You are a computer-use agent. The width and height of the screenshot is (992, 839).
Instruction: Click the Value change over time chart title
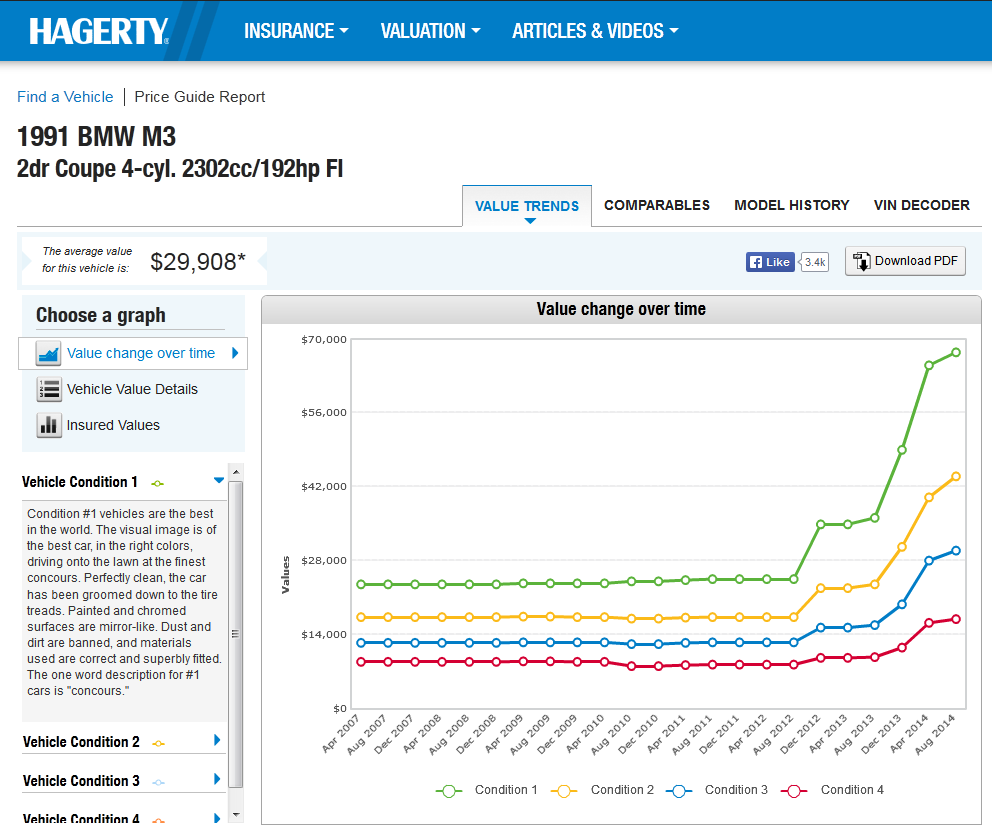click(621, 309)
